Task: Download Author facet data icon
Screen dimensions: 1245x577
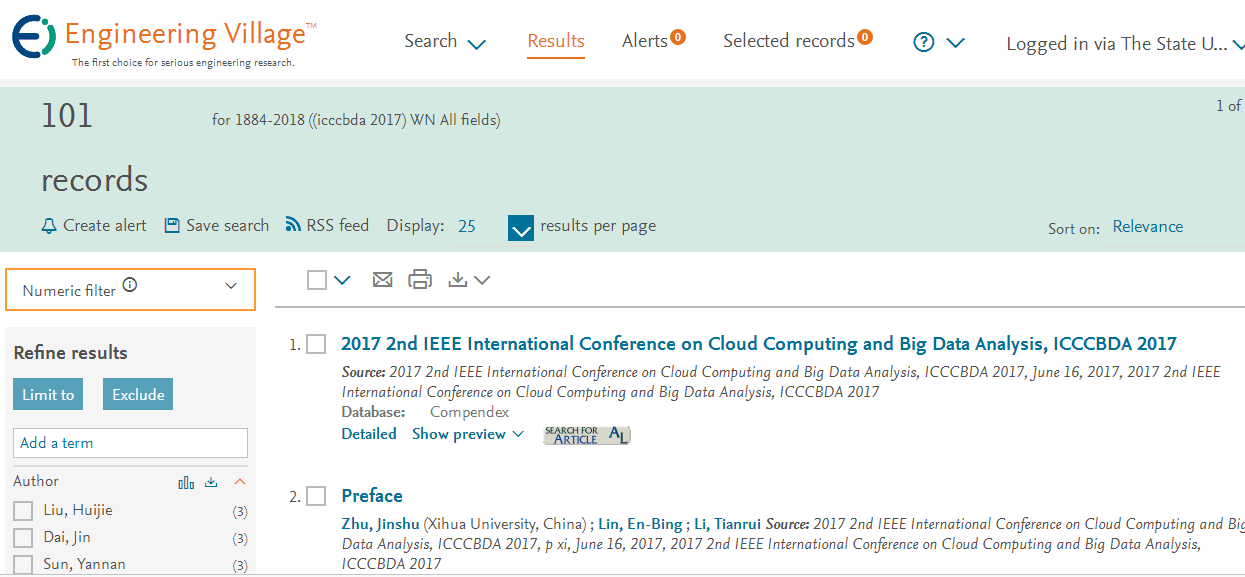Action: [211, 482]
